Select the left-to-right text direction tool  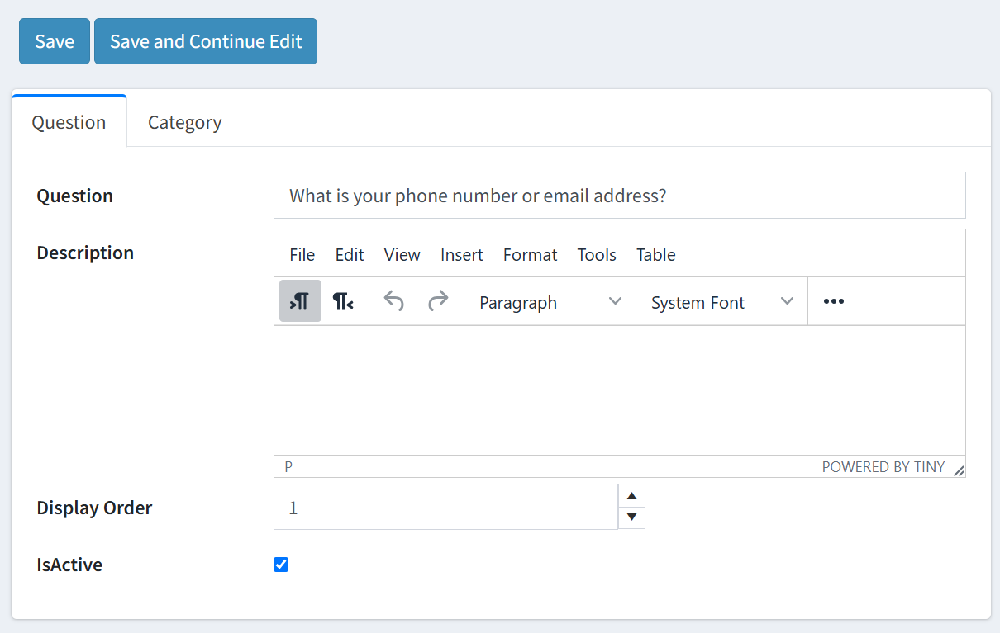(300, 301)
